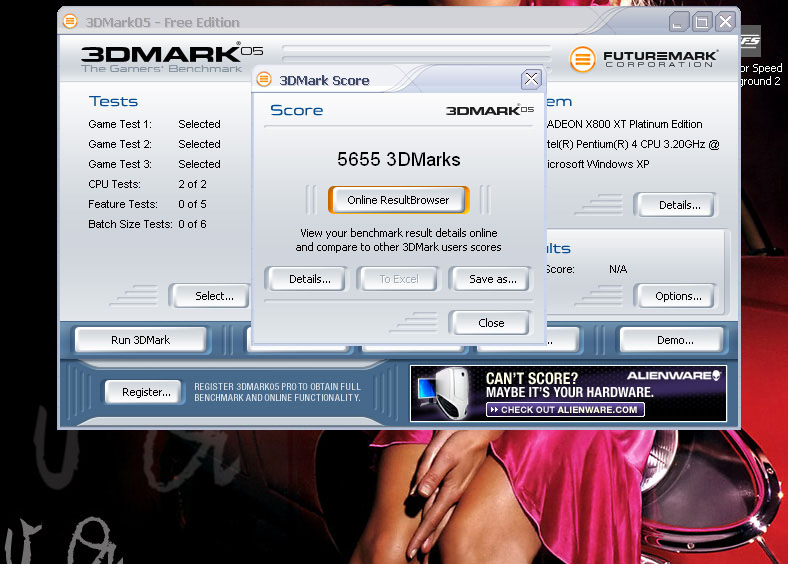
Task: Click Details in the 3DMark Score dialog
Action: [x=310, y=279]
